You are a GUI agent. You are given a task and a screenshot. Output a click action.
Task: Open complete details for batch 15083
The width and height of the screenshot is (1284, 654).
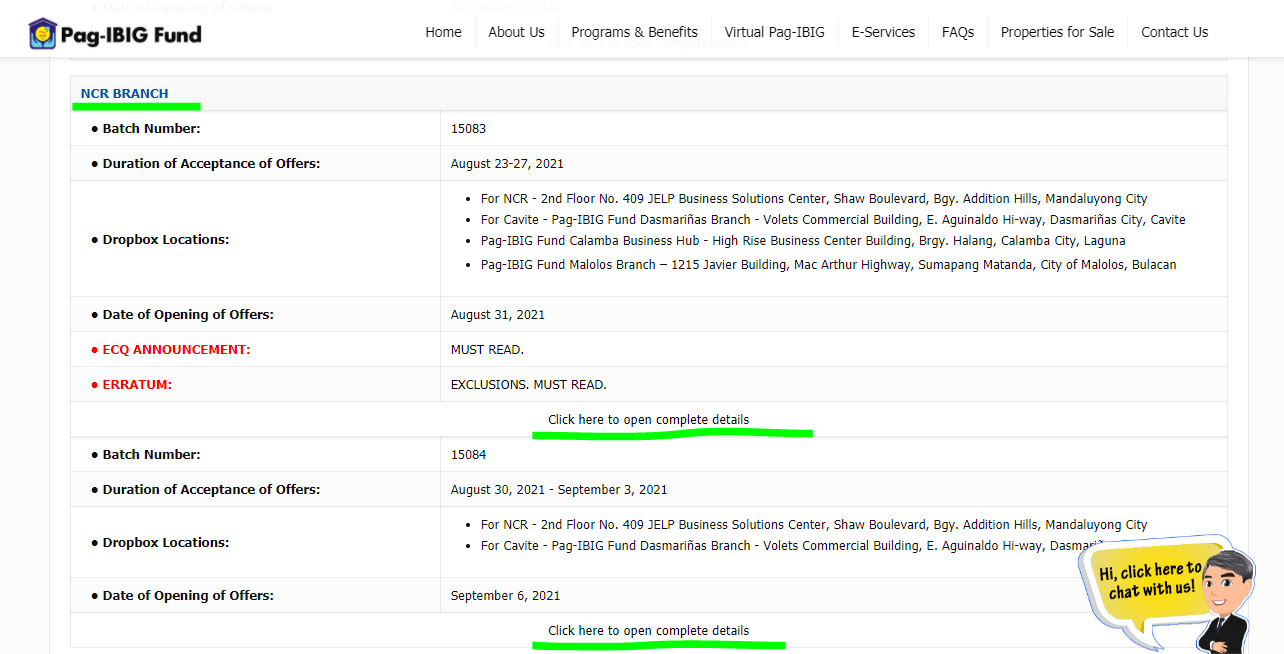[x=648, y=420]
